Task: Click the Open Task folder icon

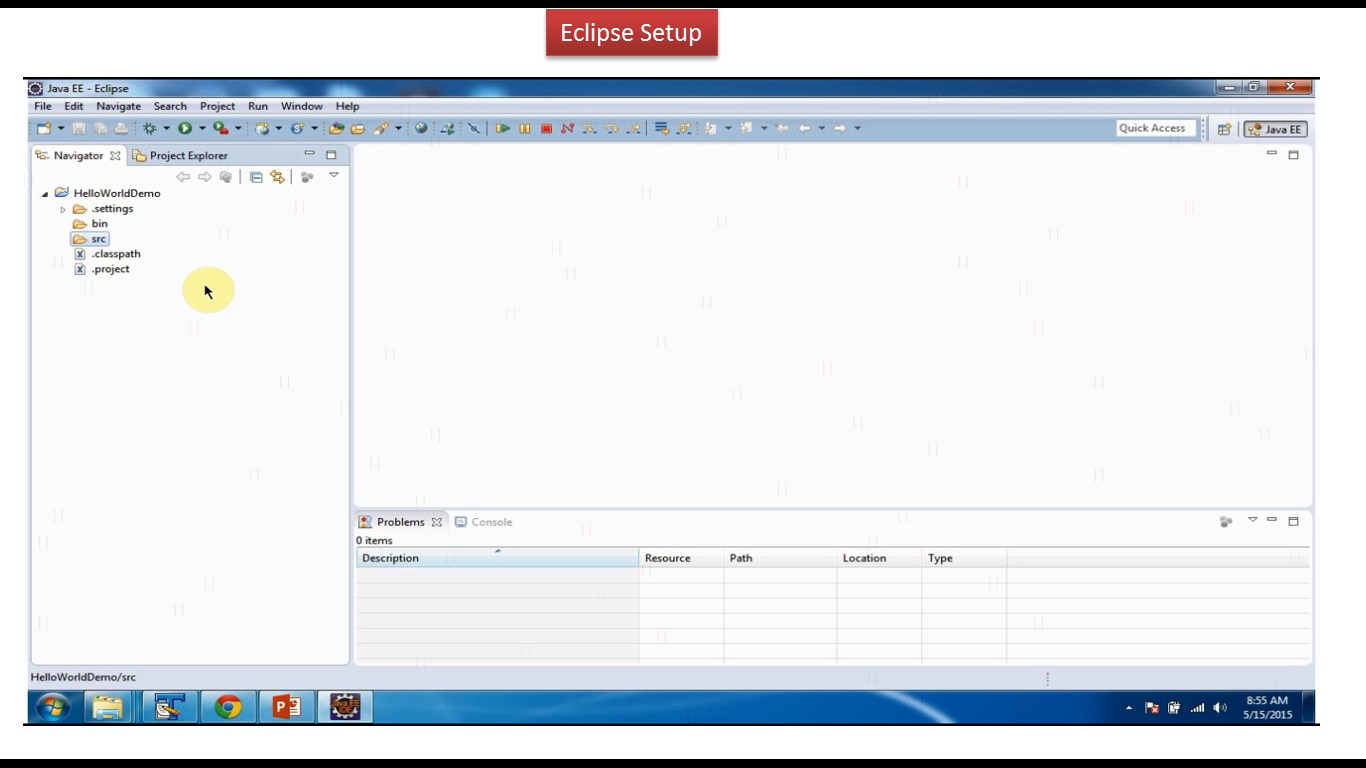Action: coord(358,128)
